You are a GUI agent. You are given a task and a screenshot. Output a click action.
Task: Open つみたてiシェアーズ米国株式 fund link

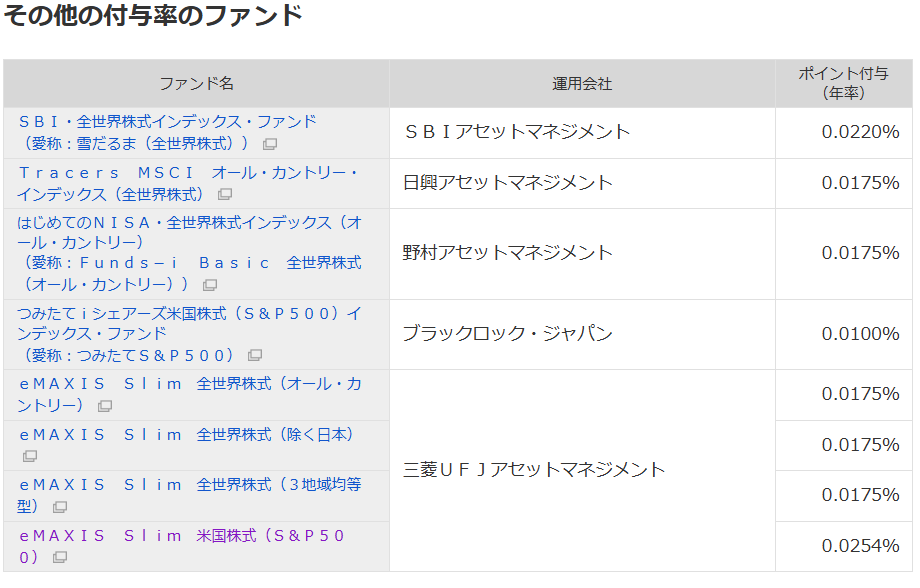coord(189,313)
